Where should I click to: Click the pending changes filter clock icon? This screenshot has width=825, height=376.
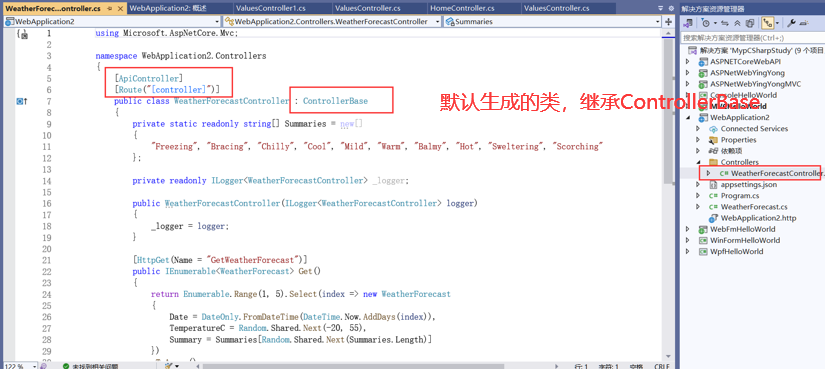[705, 23]
